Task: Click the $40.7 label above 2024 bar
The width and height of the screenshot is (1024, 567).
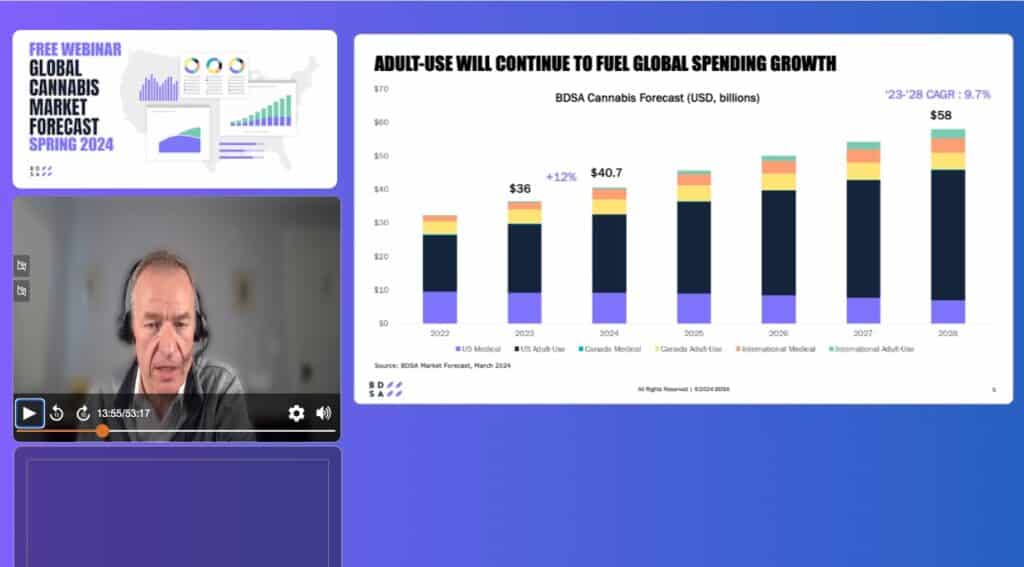Action: click(606, 173)
